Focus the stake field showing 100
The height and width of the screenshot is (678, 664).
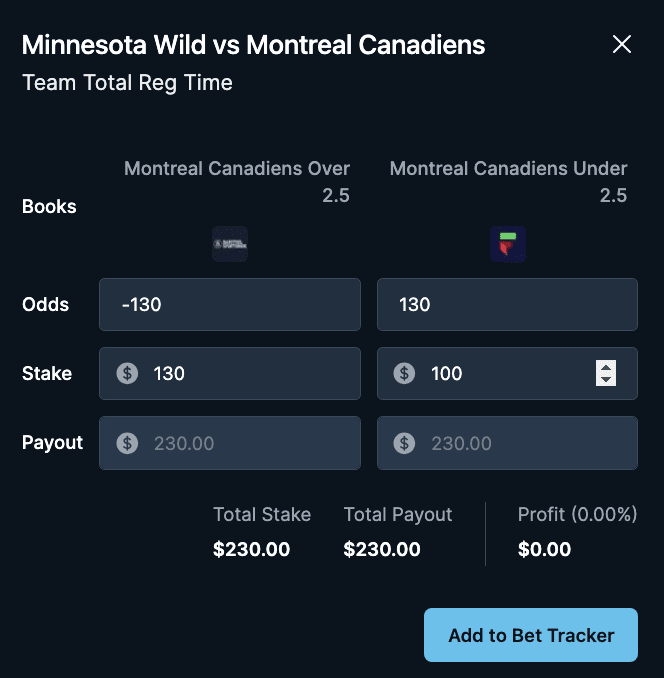coord(508,373)
